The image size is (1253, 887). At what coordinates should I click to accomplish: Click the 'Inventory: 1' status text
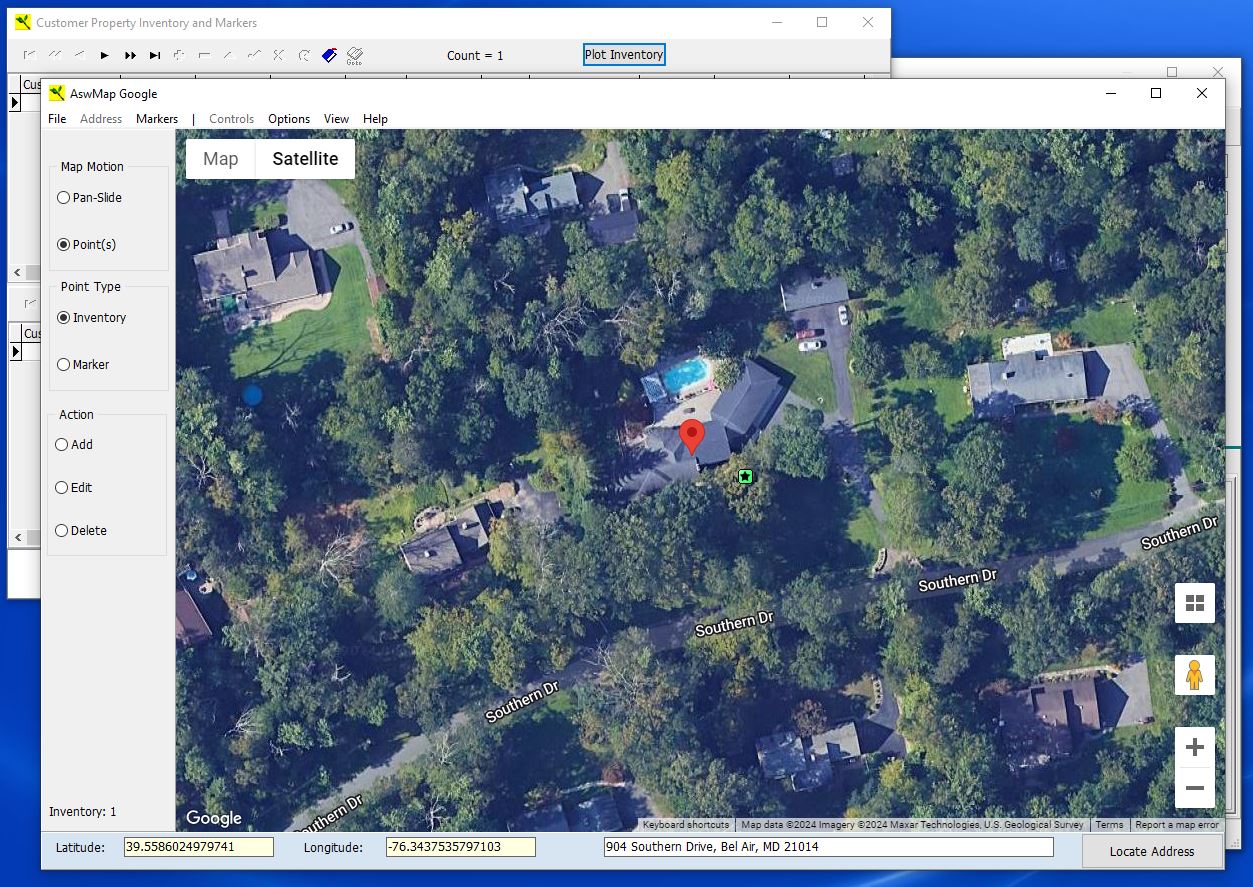[83, 812]
